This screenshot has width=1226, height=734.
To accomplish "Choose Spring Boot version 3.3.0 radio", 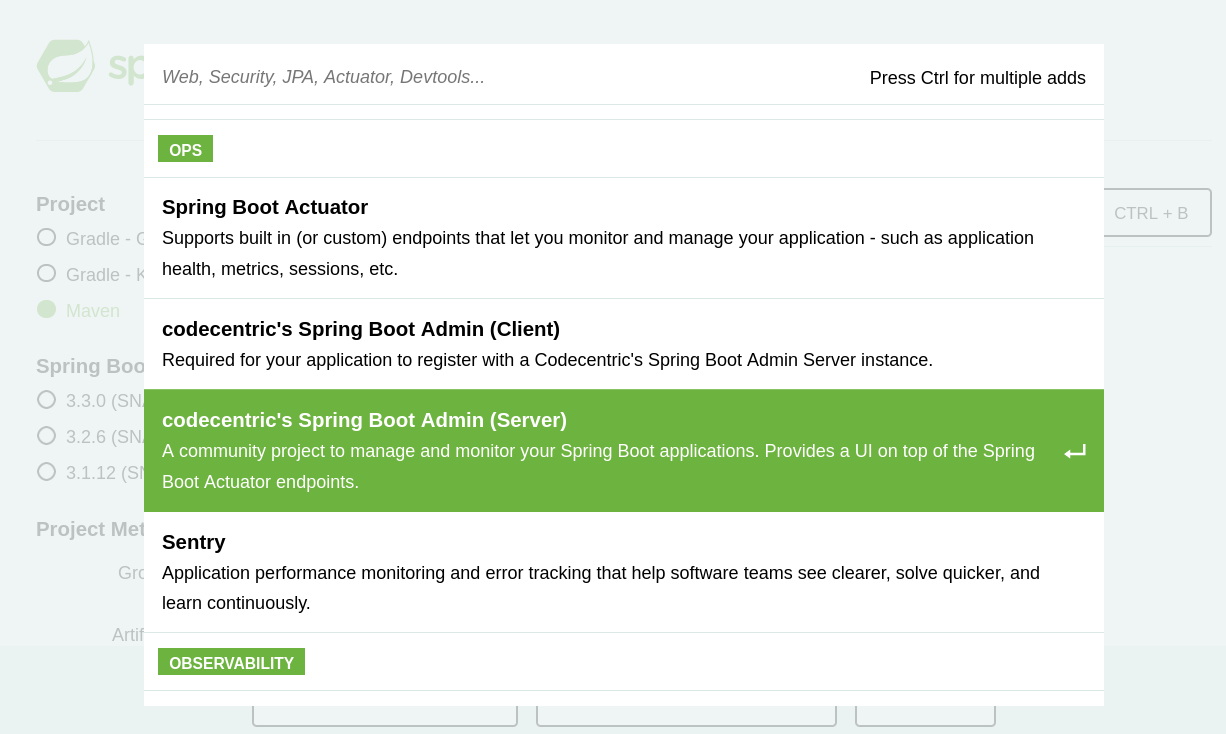I will 46,399.
